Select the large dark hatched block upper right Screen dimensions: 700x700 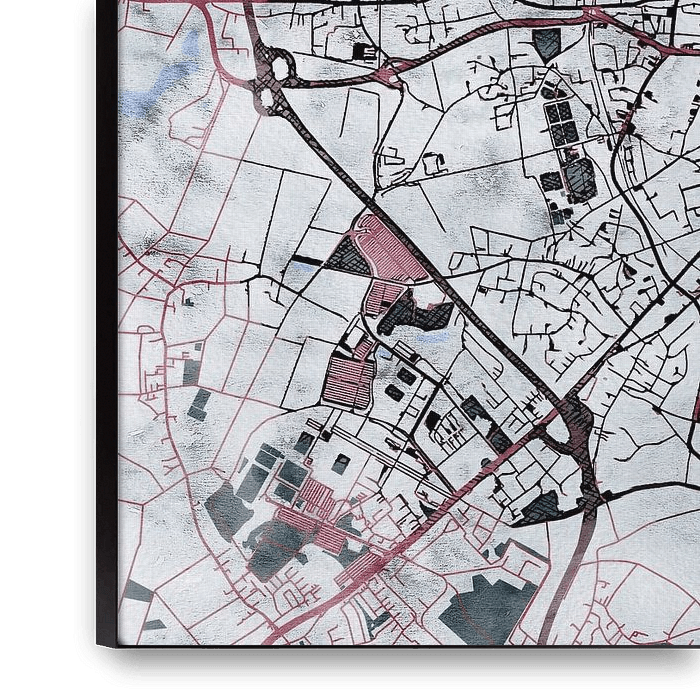(x=579, y=178)
